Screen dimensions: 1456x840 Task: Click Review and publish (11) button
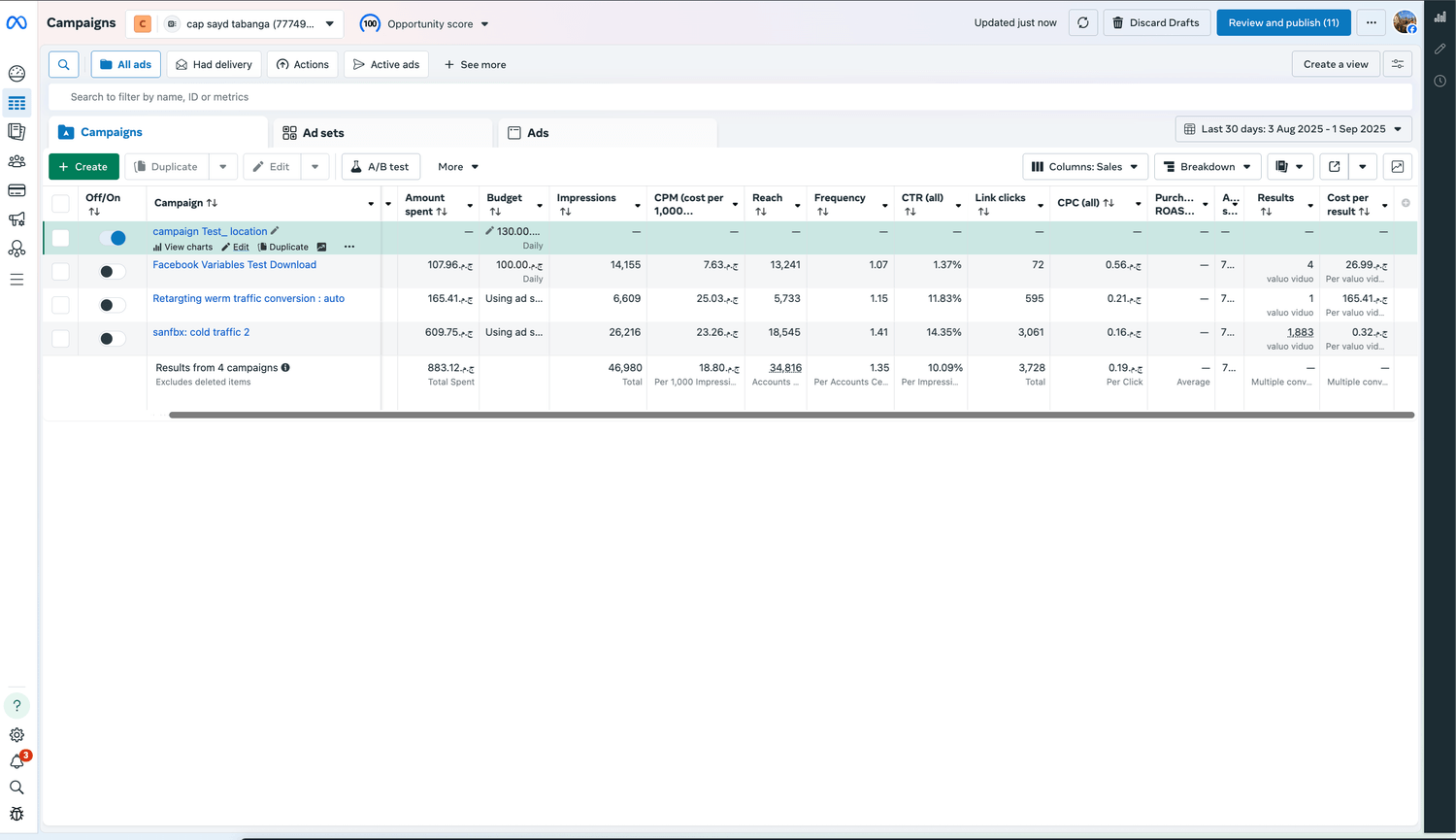(x=1282, y=23)
